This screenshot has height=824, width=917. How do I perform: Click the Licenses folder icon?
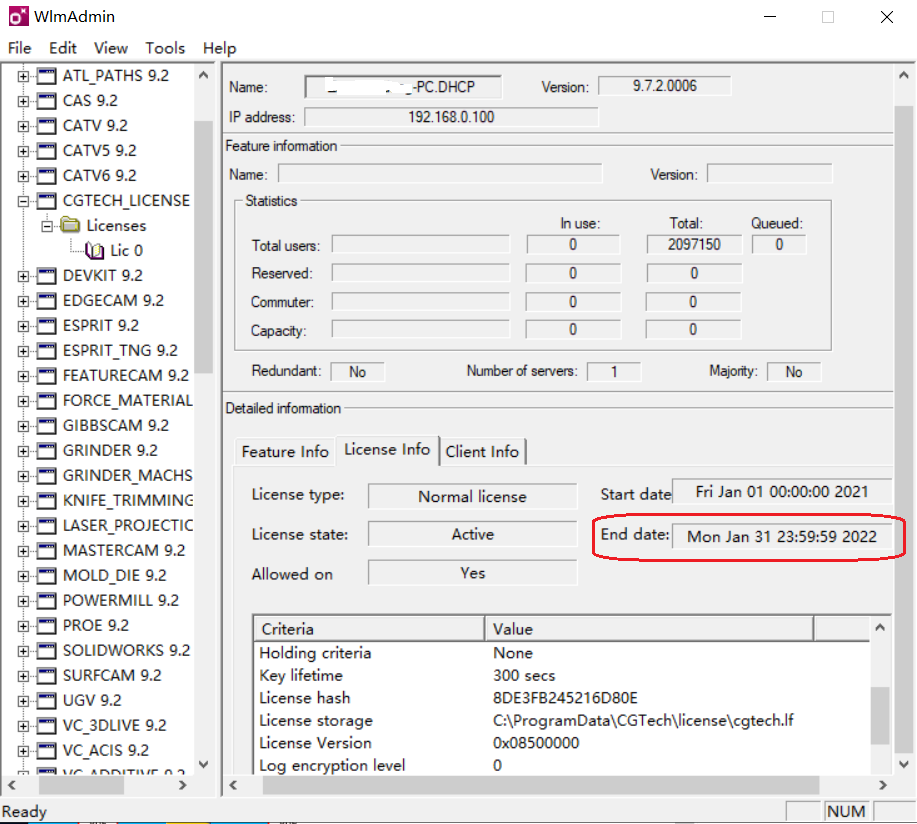pos(70,225)
